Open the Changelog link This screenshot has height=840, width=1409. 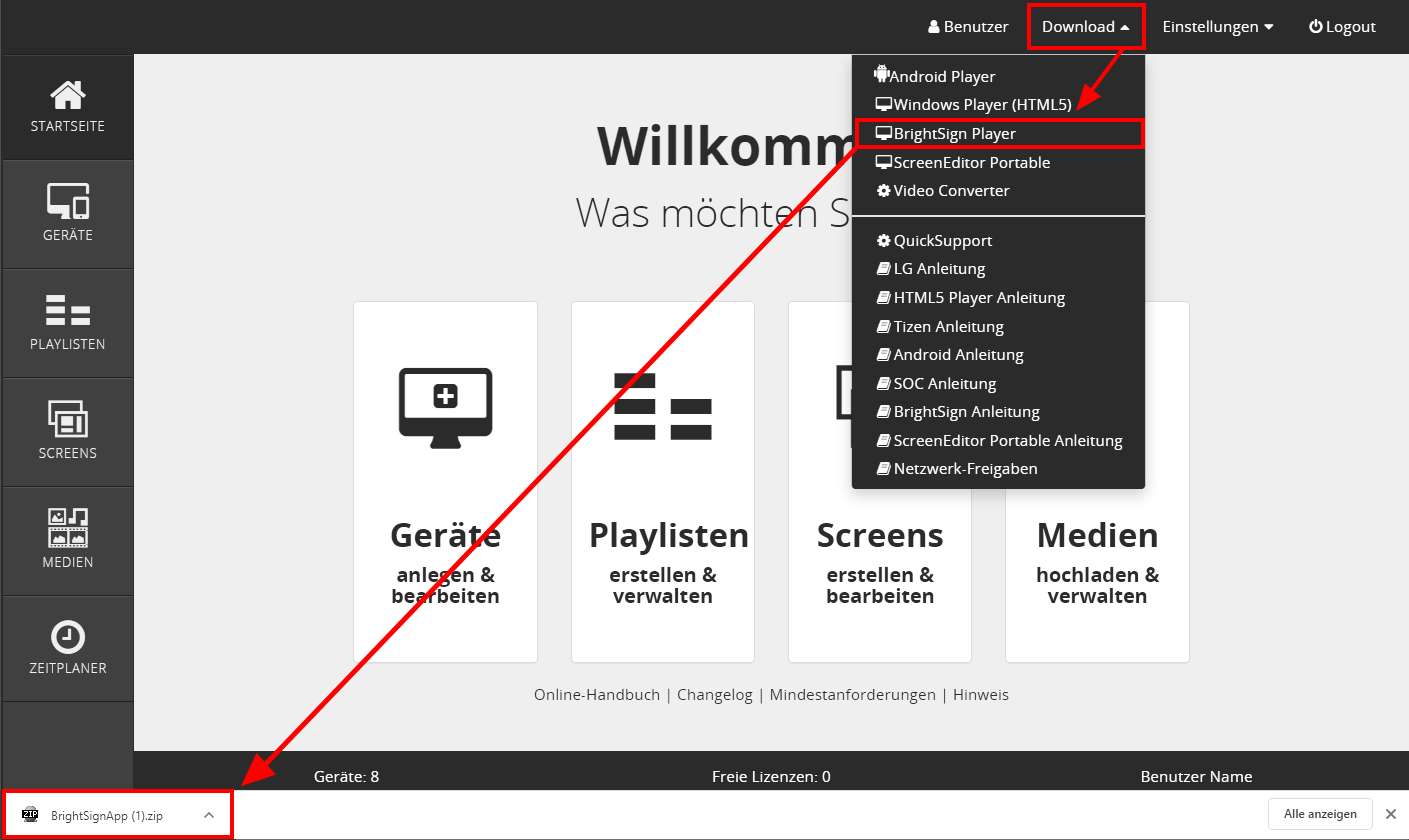714,695
